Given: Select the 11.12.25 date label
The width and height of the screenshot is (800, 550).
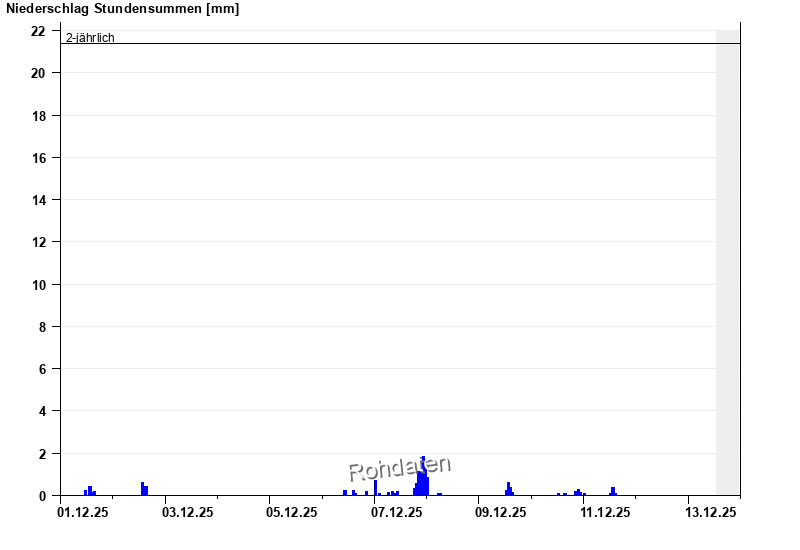Looking at the screenshot, I should click(605, 513).
